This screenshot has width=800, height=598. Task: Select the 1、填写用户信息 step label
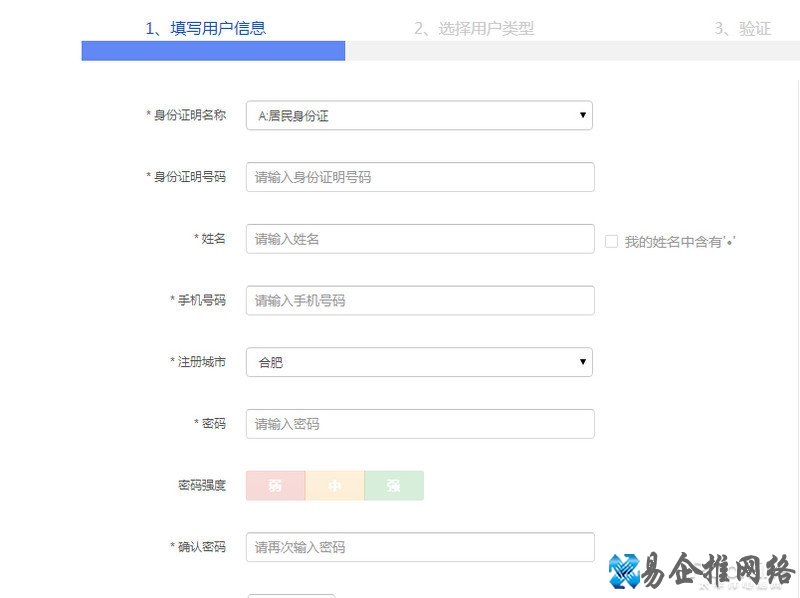point(212,28)
